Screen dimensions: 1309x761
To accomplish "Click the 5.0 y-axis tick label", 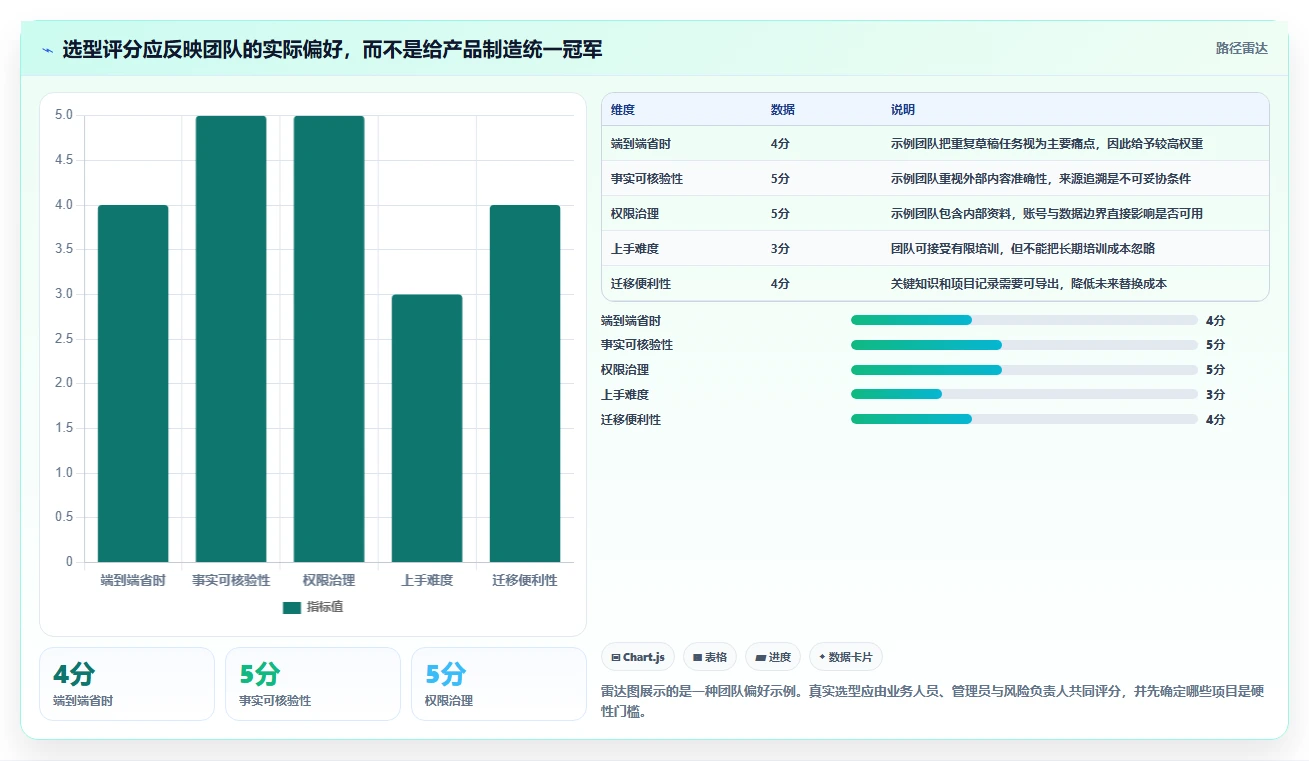I will (64, 115).
